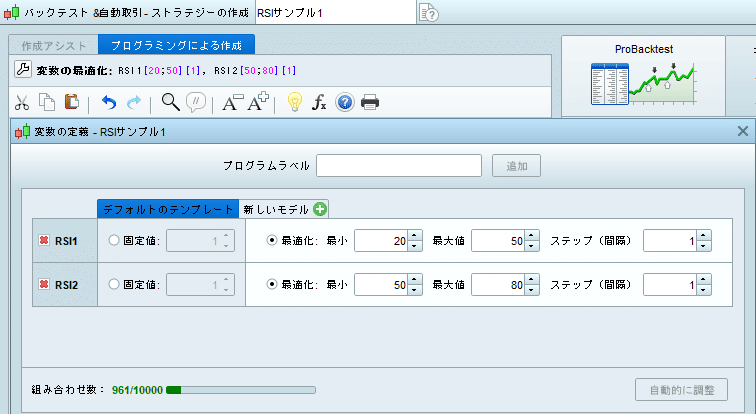Click RSI2 maximum value field 80

coord(498,284)
